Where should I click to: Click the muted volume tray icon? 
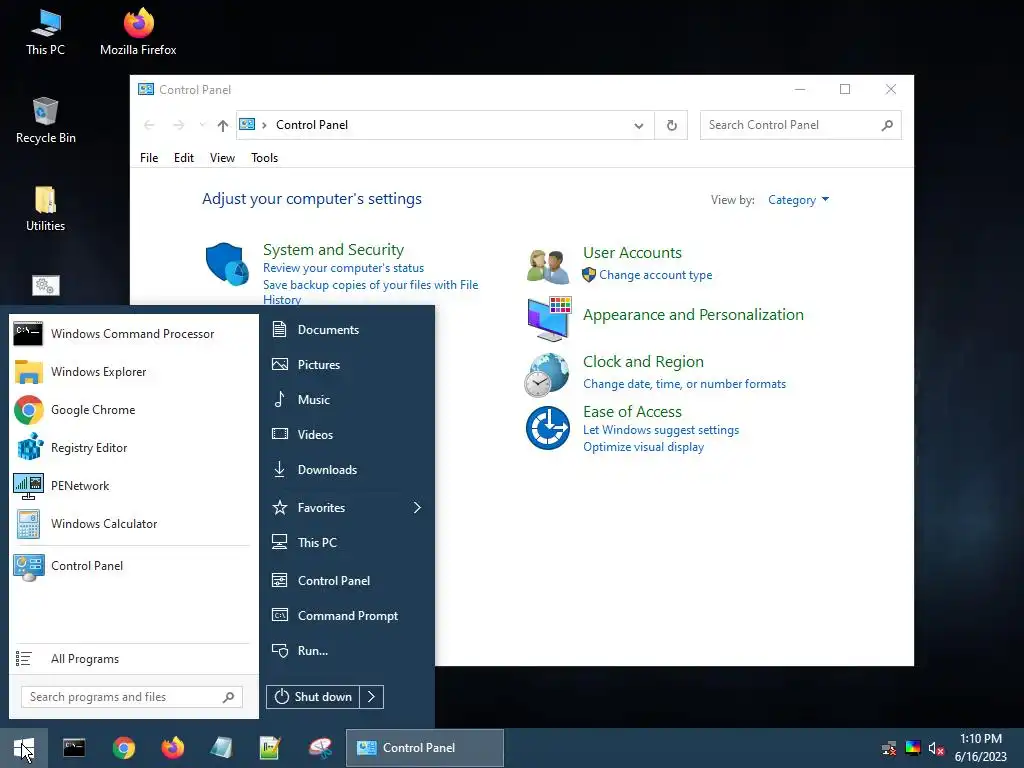tap(936, 749)
